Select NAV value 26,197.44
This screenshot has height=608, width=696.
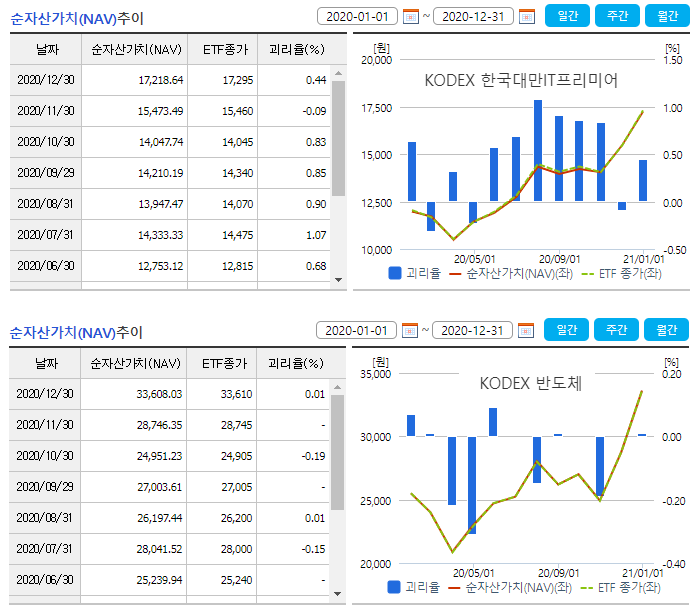pyautogui.click(x=159, y=518)
